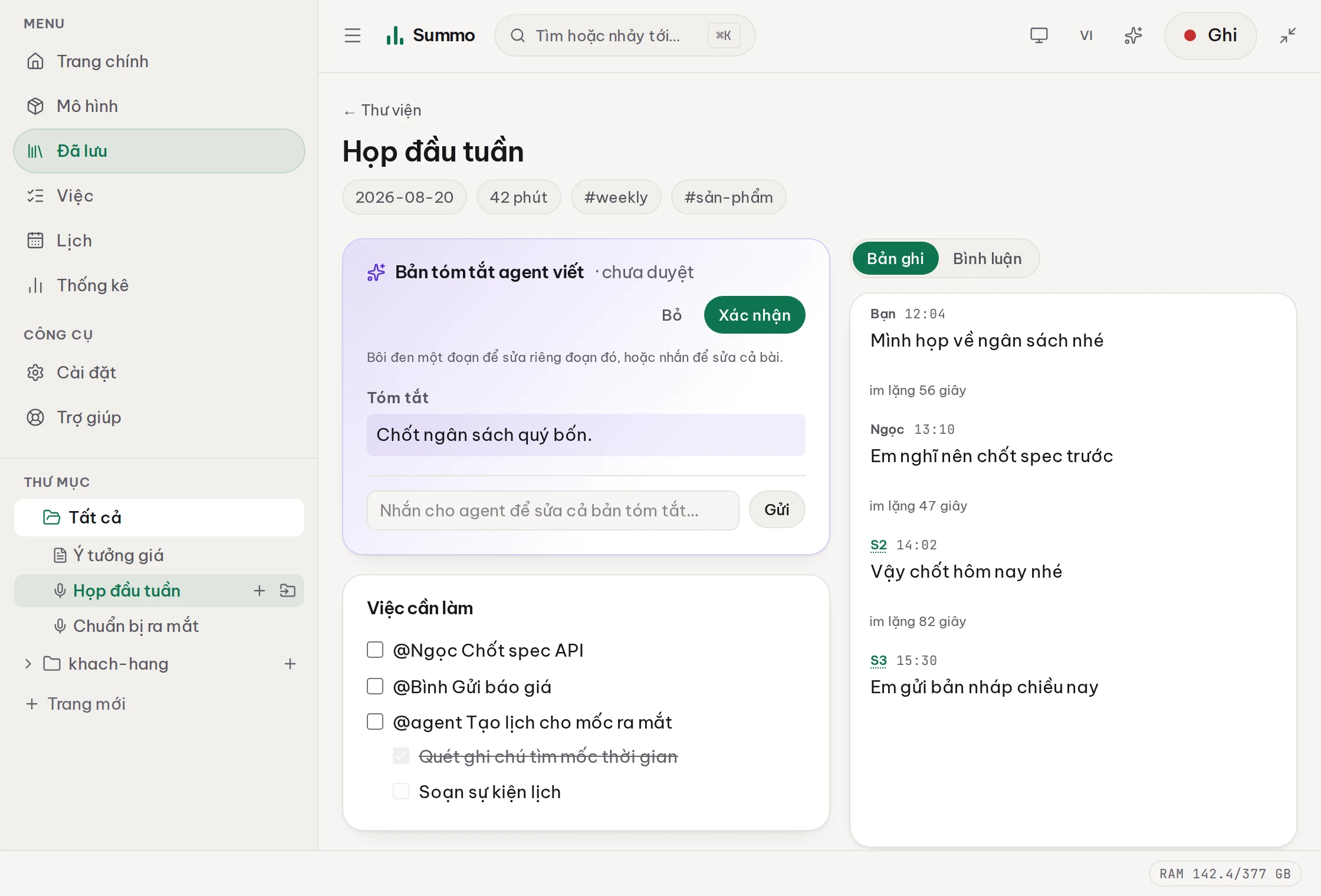Open Thống kê statistics in sidebar

pos(159,285)
